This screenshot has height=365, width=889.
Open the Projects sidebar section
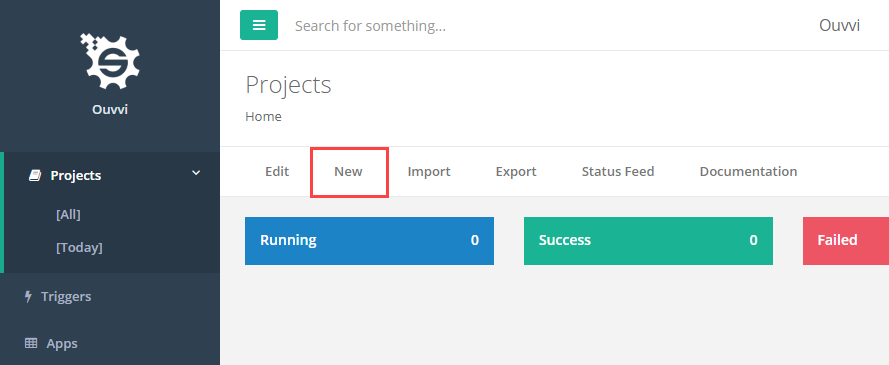(x=110, y=175)
